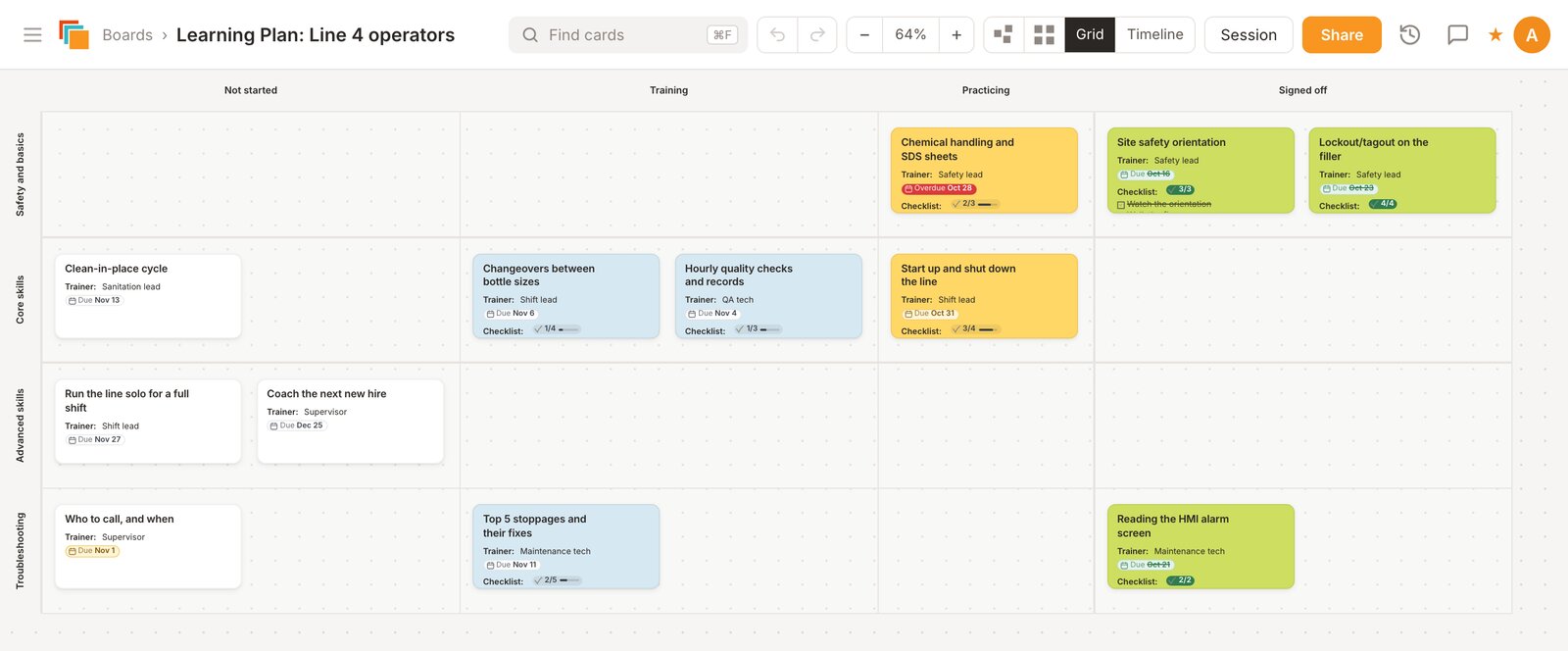This screenshot has height=651, width=1568.
Task: Select the Core skills row label
Action: point(21,300)
